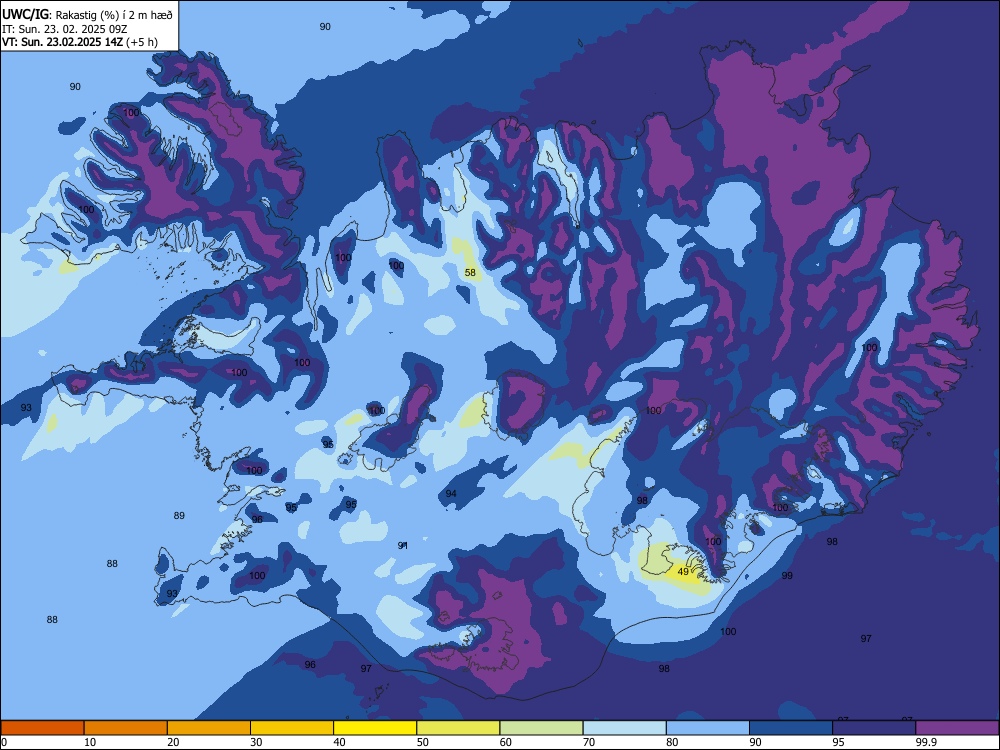1000x750 pixels.
Task: Select the legend scale label 50
Action: click(x=423, y=742)
